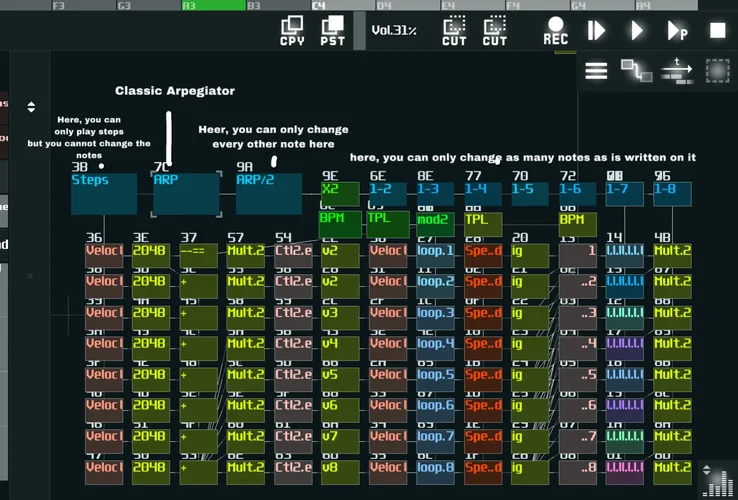This screenshot has height=500, width=738.
Task: Select the v5 module
Action: [x=340, y=380]
